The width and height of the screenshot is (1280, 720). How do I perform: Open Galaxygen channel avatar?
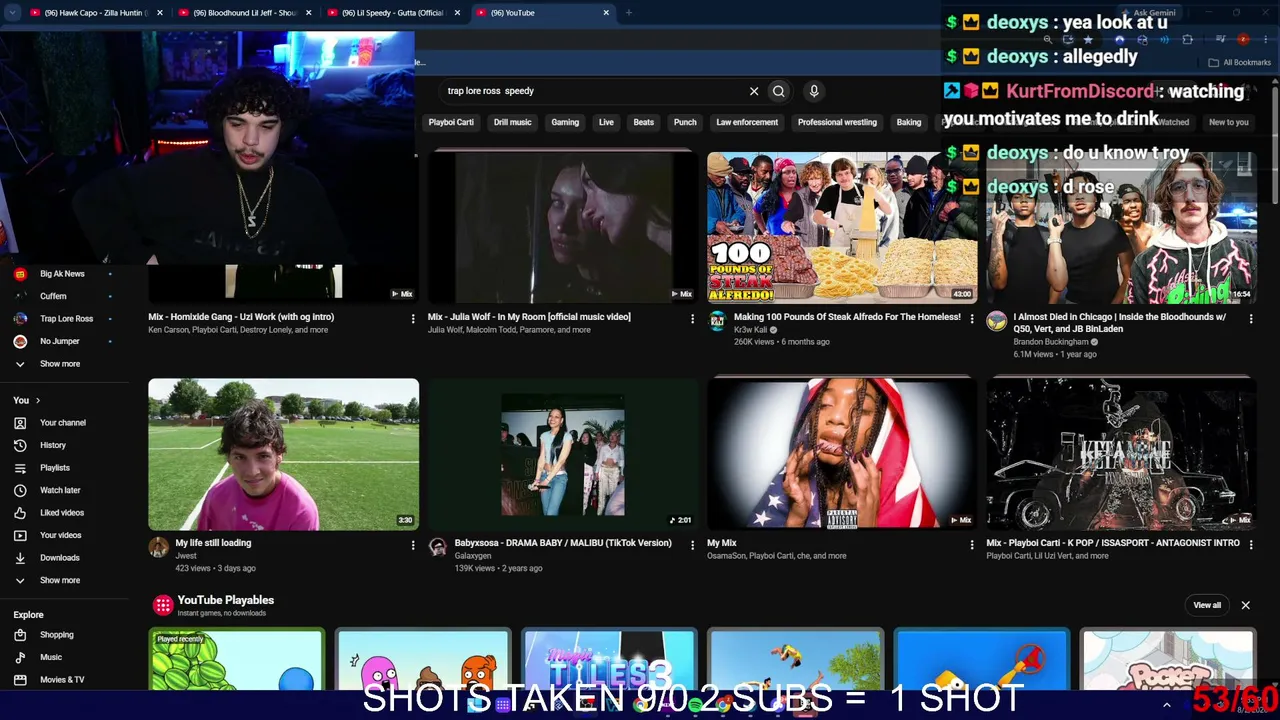click(x=437, y=546)
